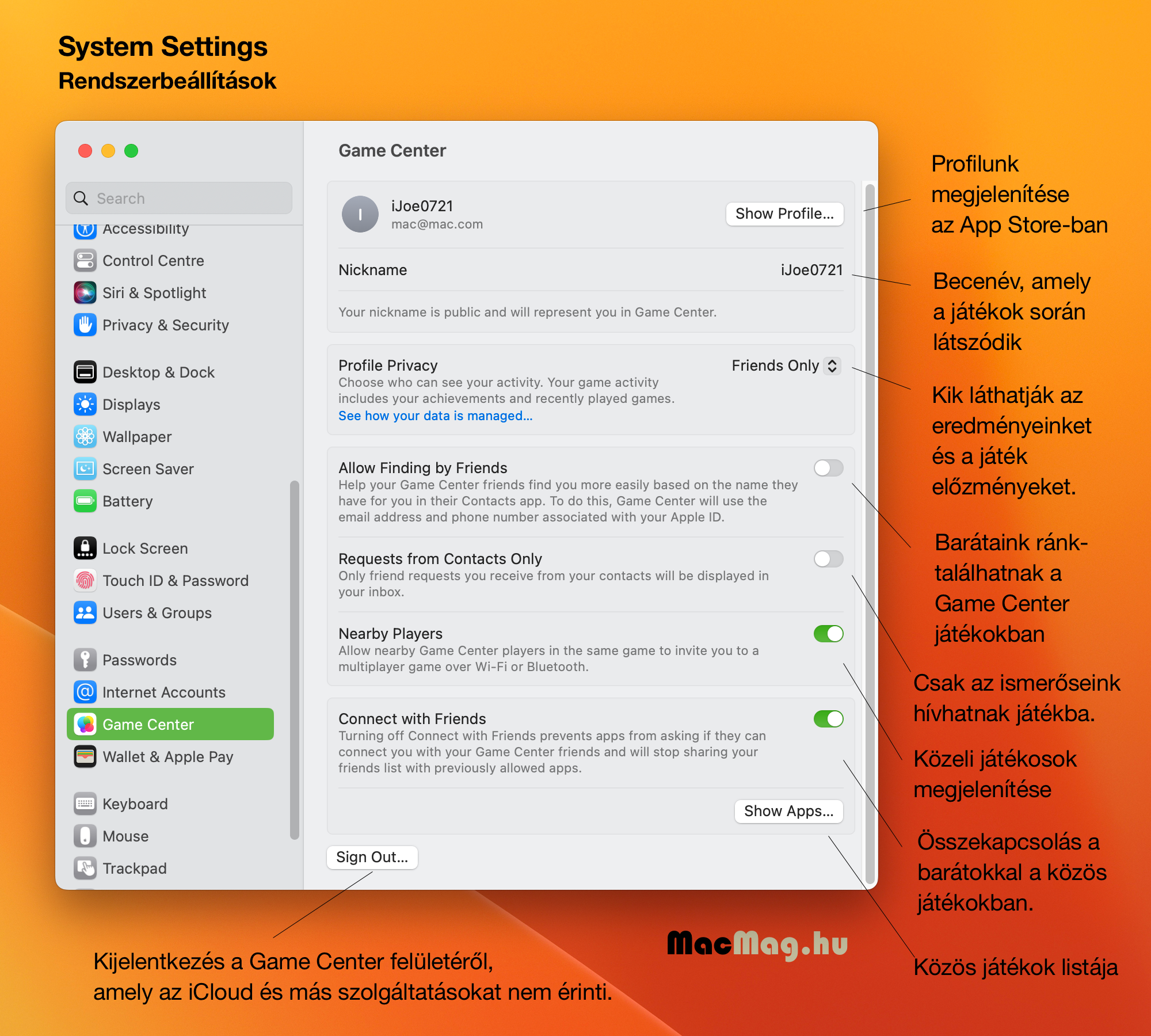Screen dimensions: 1151x1036
Task: Click the Screen Saver icon
Action: 85,469
